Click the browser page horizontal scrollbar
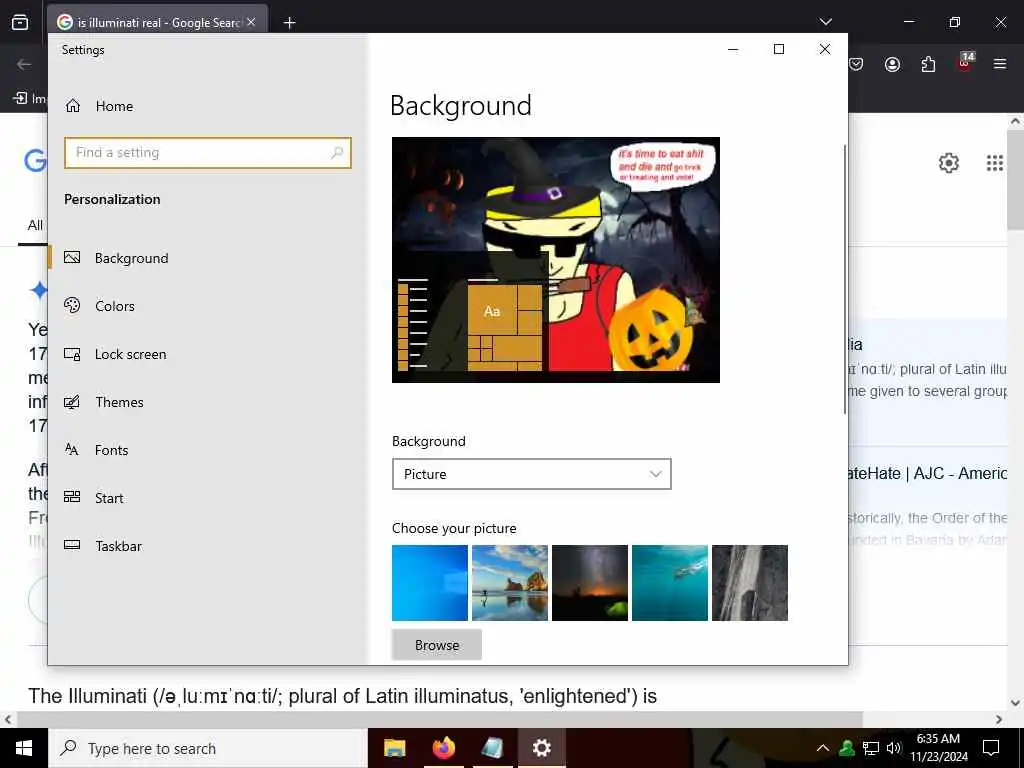Image resolution: width=1024 pixels, height=768 pixels. [439, 719]
